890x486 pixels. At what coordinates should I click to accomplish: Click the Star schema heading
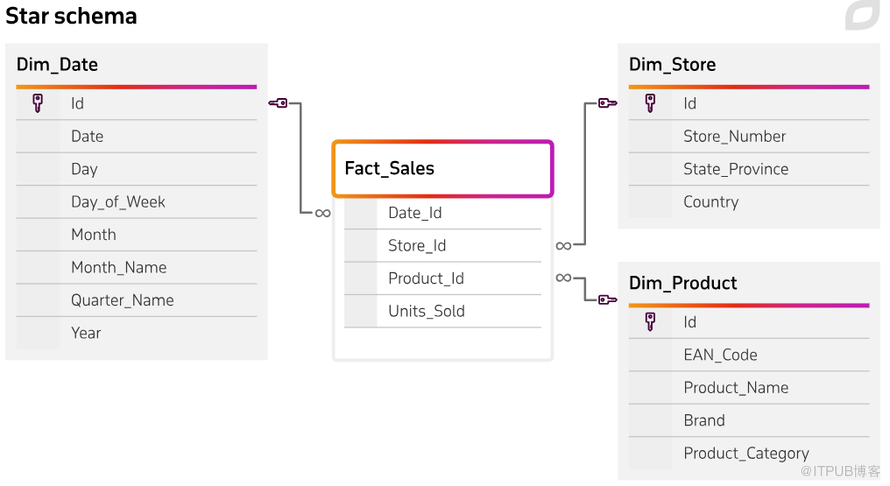pyautogui.click(x=71, y=16)
